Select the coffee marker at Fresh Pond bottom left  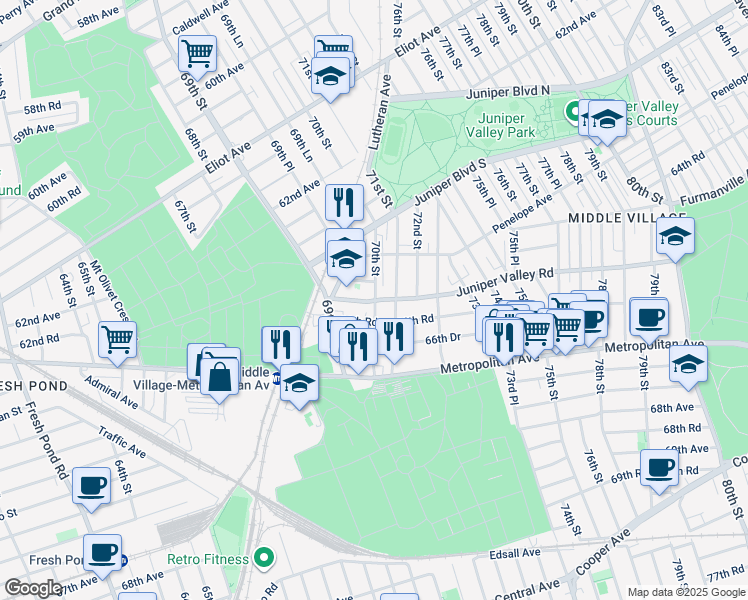click(102, 550)
